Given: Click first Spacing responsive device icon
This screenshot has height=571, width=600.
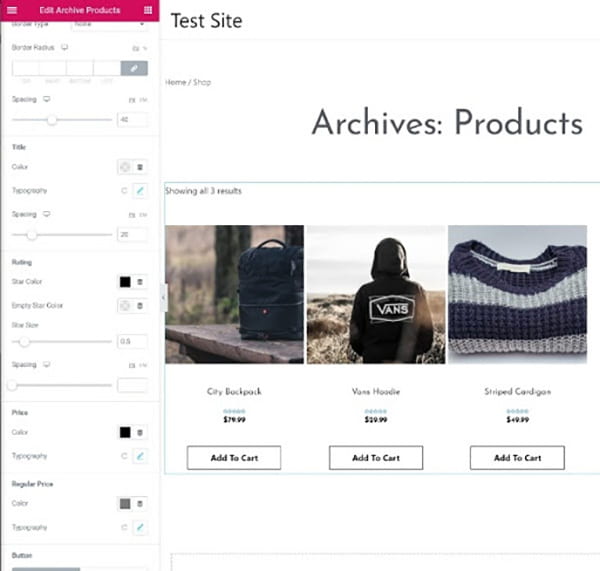Looking at the screenshot, I should pyautogui.click(x=47, y=99).
